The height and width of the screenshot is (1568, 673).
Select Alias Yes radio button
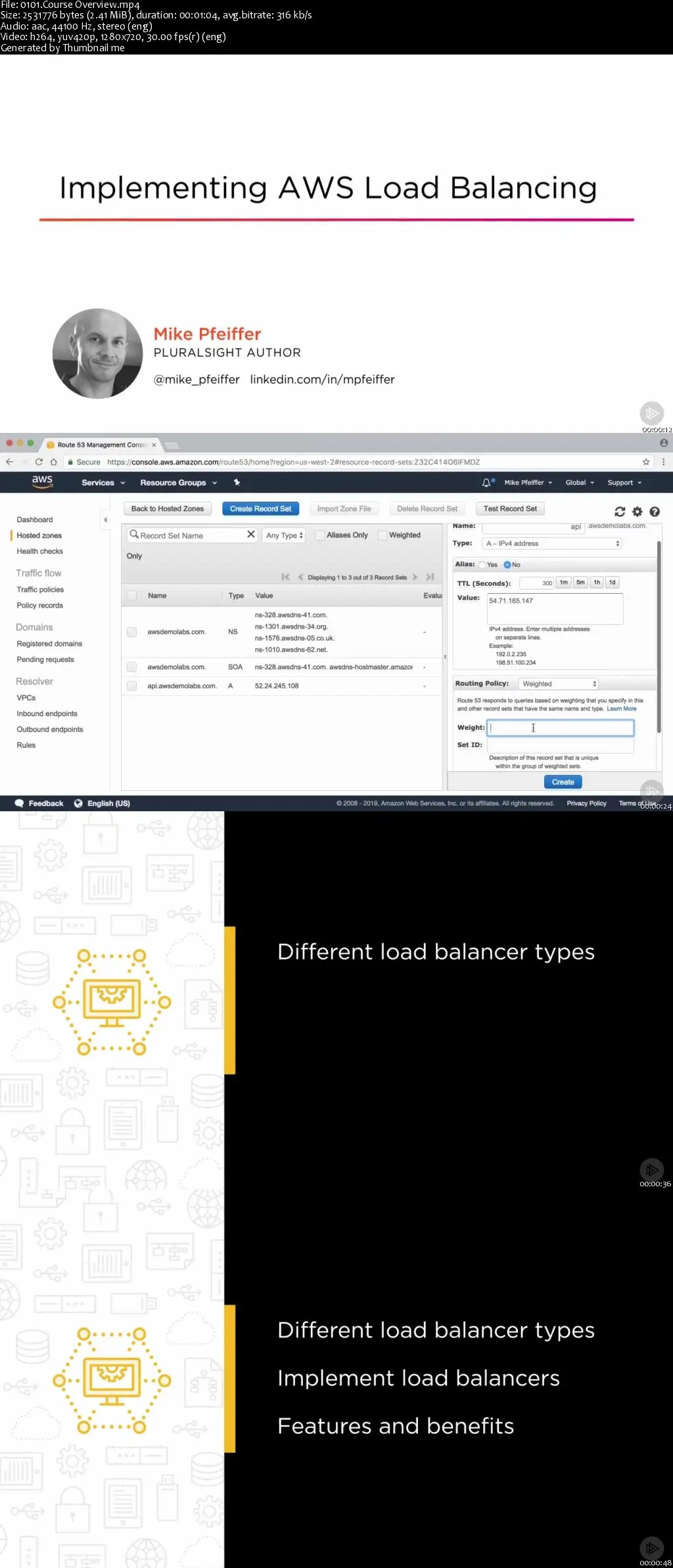point(482,565)
